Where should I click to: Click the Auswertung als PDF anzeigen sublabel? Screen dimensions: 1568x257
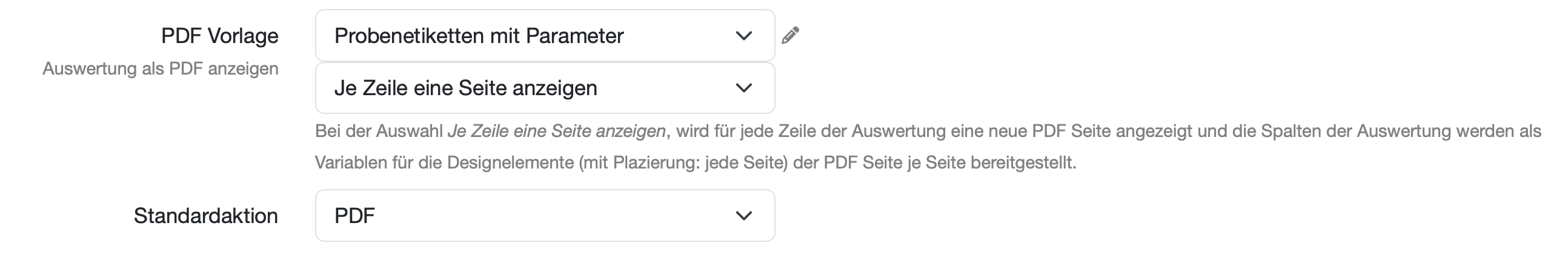[161, 69]
